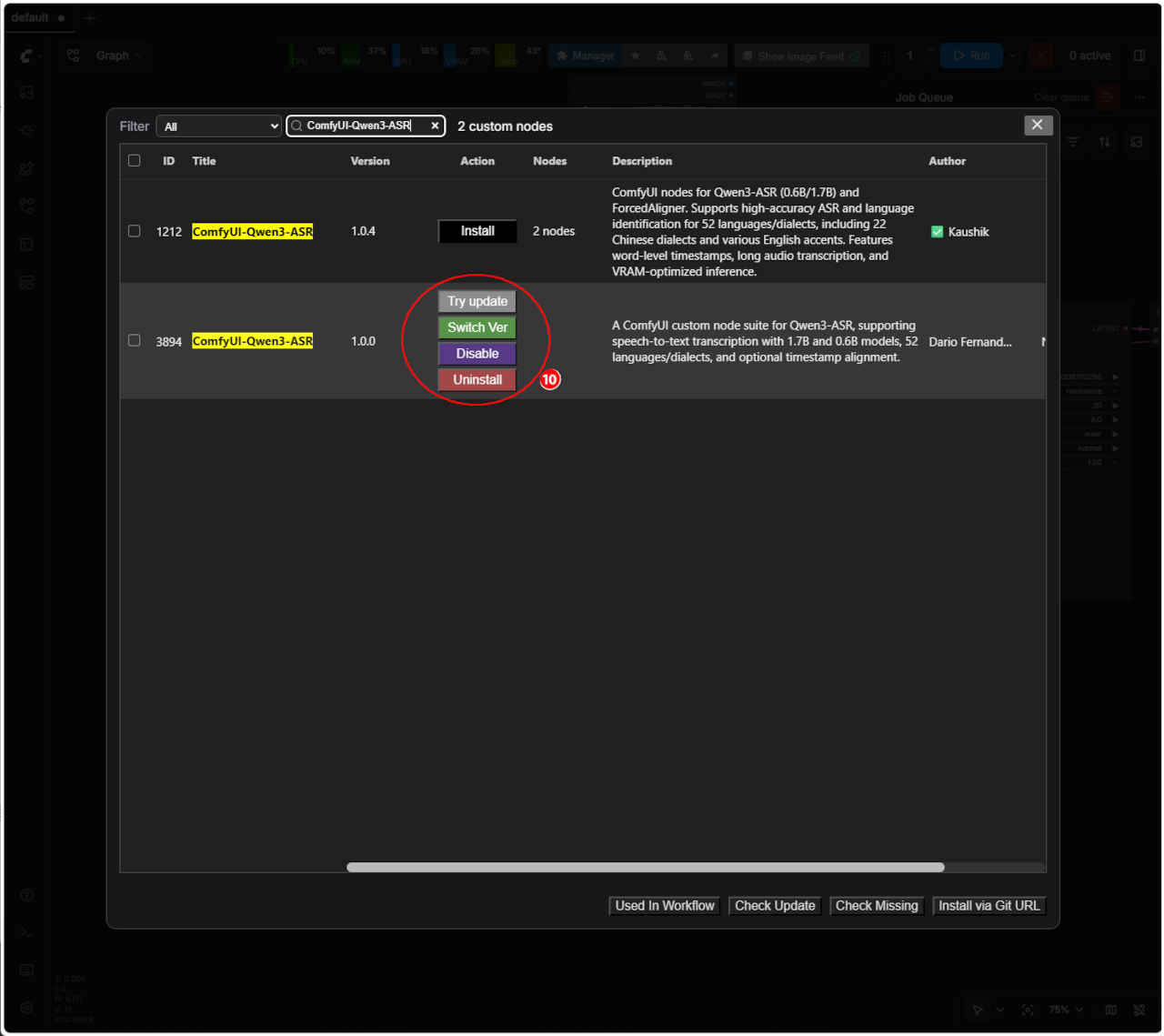Click Try update for node 3894
The image size is (1164, 1036).
click(477, 301)
